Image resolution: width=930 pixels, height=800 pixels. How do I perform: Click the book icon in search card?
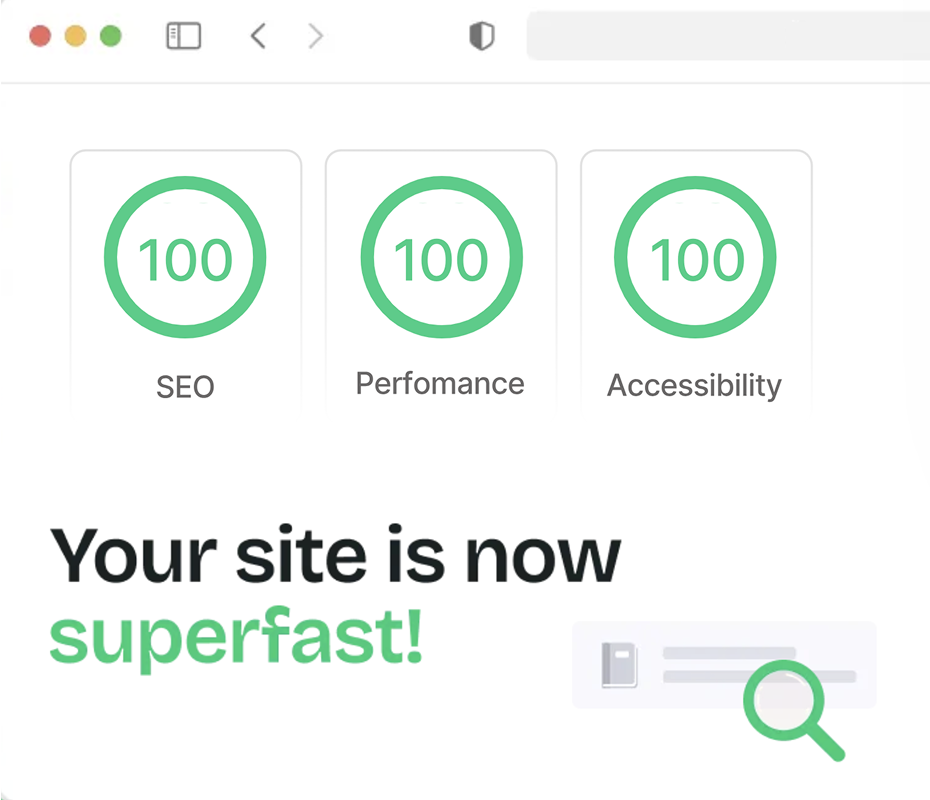[620, 665]
